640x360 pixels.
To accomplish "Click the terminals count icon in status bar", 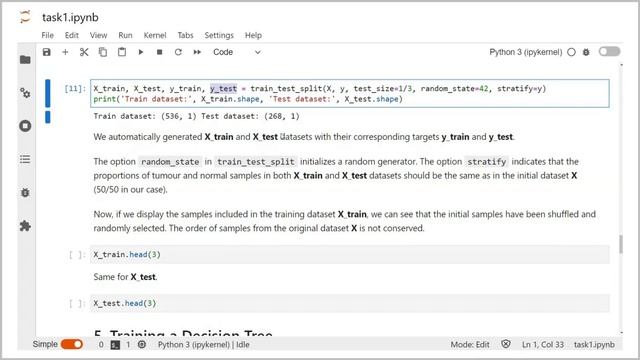I will 116,345.
